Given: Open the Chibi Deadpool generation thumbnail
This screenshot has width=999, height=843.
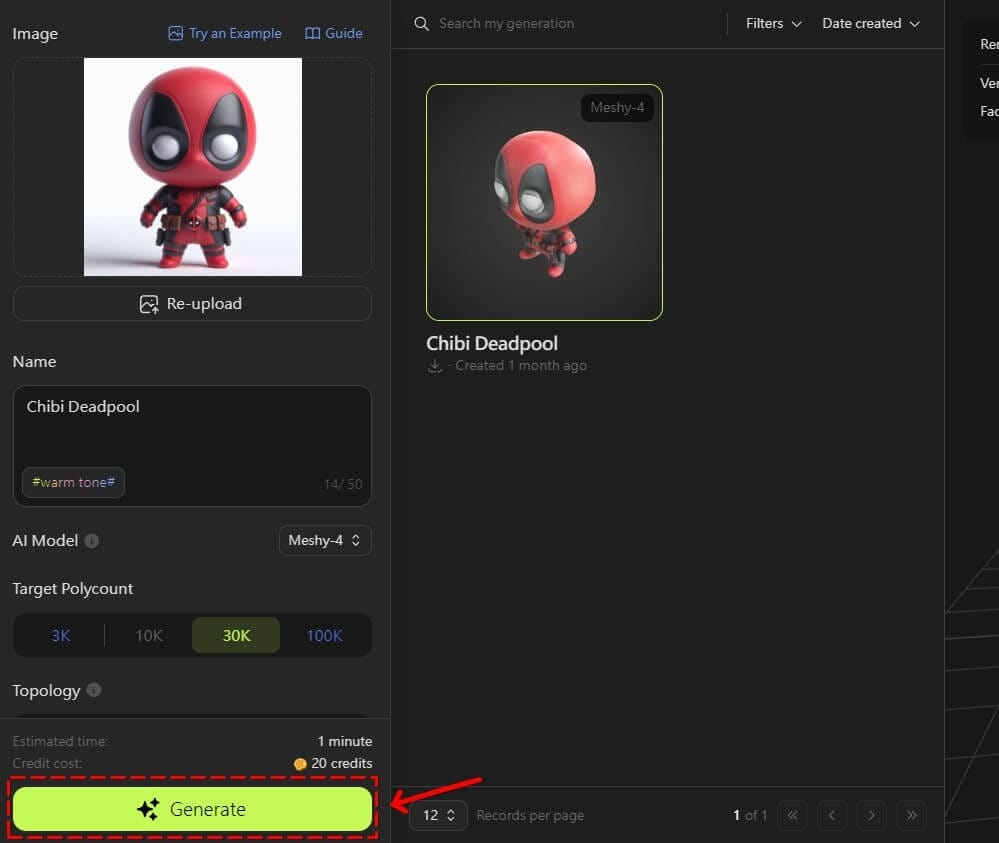Looking at the screenshot, I should 543,202.
